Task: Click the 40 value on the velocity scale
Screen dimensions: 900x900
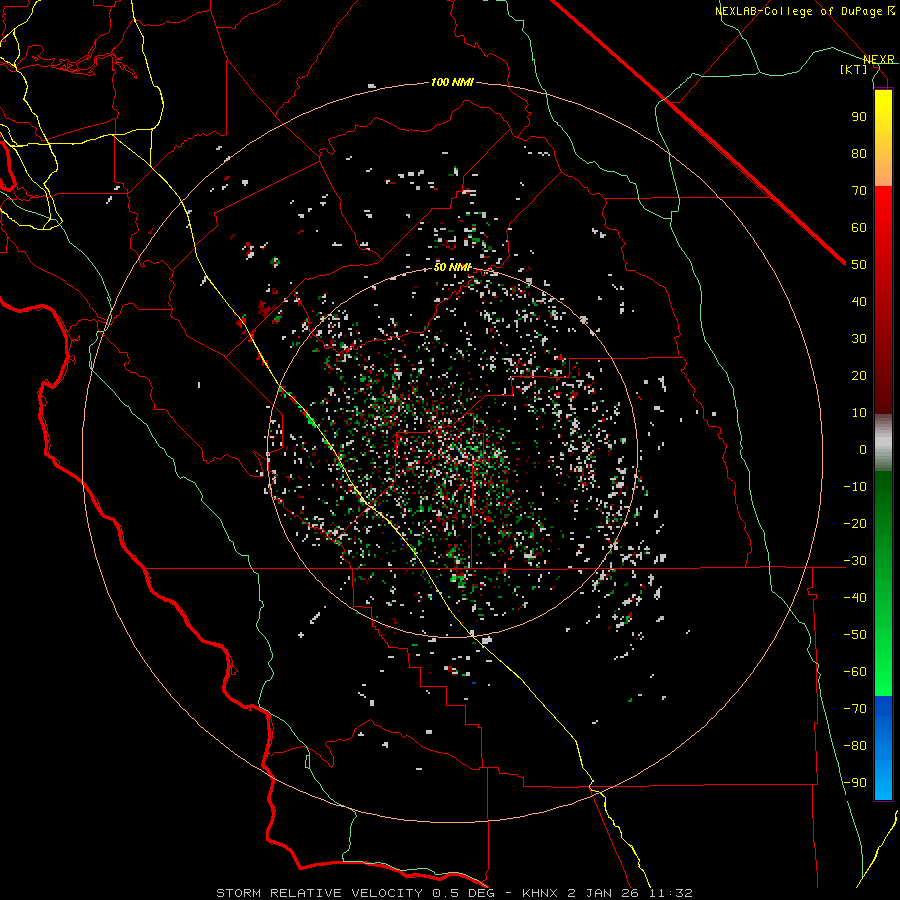Action: 859,302
